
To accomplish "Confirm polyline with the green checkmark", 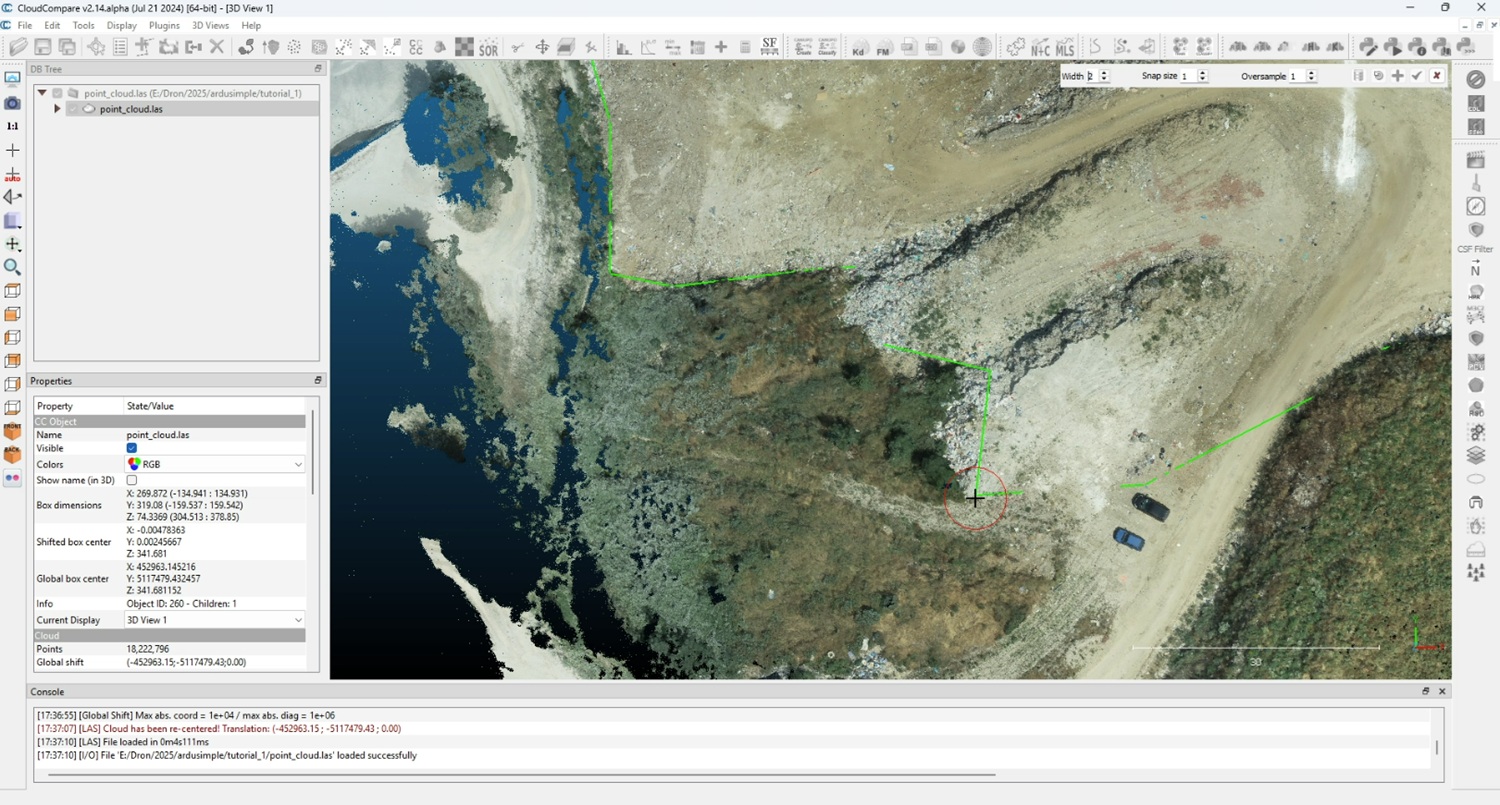I will 1416,76.
